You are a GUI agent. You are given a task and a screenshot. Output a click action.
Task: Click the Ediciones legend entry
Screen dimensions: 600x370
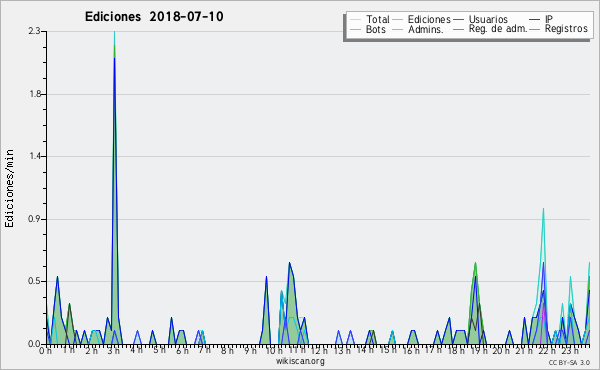[x=422, y=19]
